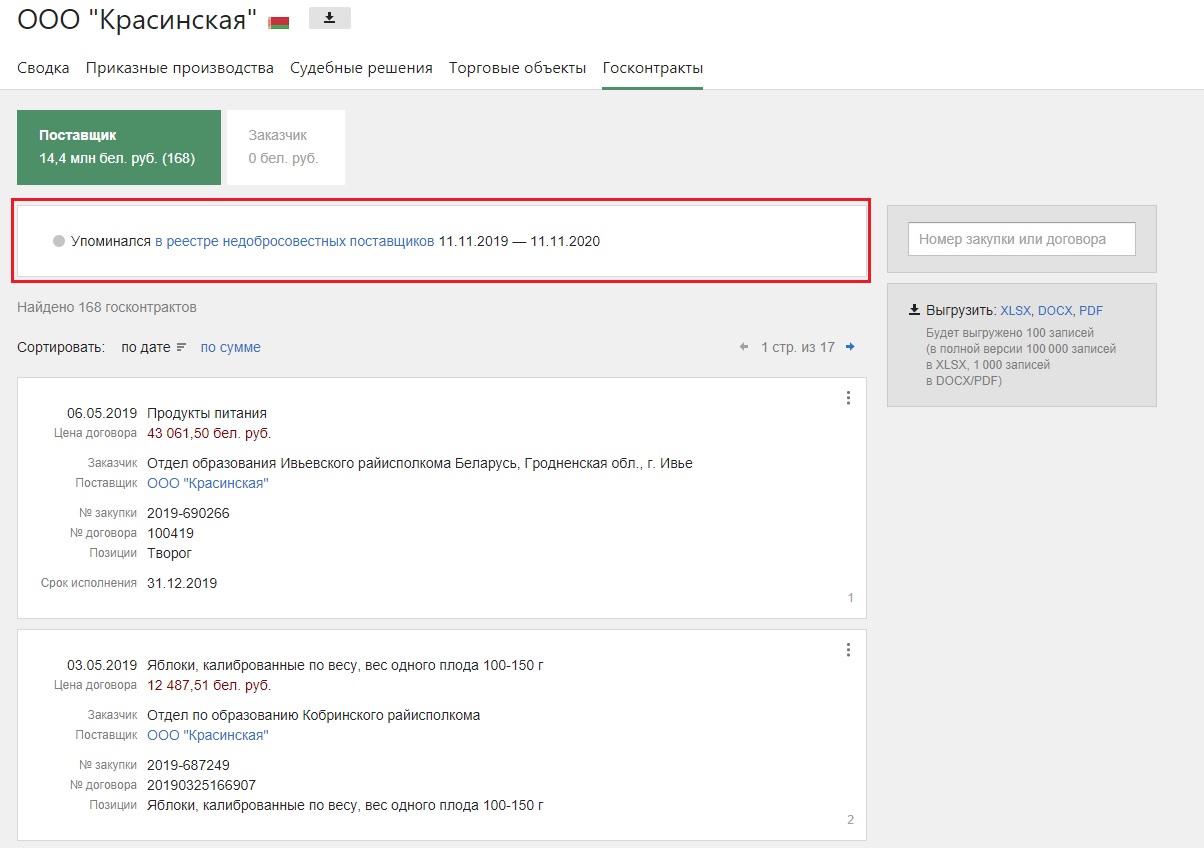Viewport: 1204px width, 848px height.
Task: Click the ООО "Красинская" page heading
Action: pos(137,19)
